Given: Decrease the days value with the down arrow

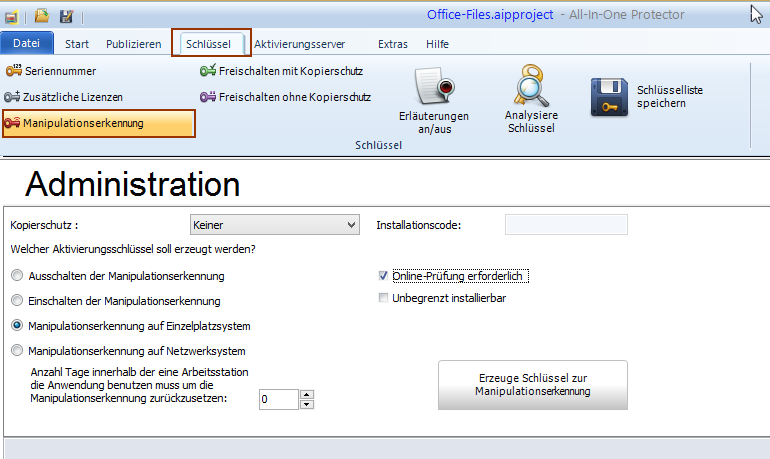Looking at the screenshot, I should pyautogui.click(x=307, y=404).
